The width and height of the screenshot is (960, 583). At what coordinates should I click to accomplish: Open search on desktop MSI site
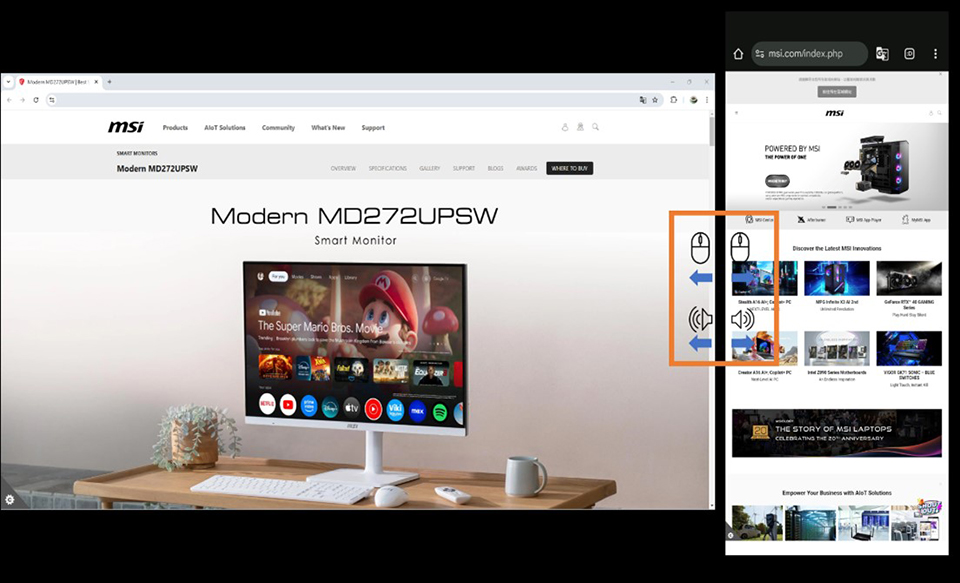[x=595, y=127]
